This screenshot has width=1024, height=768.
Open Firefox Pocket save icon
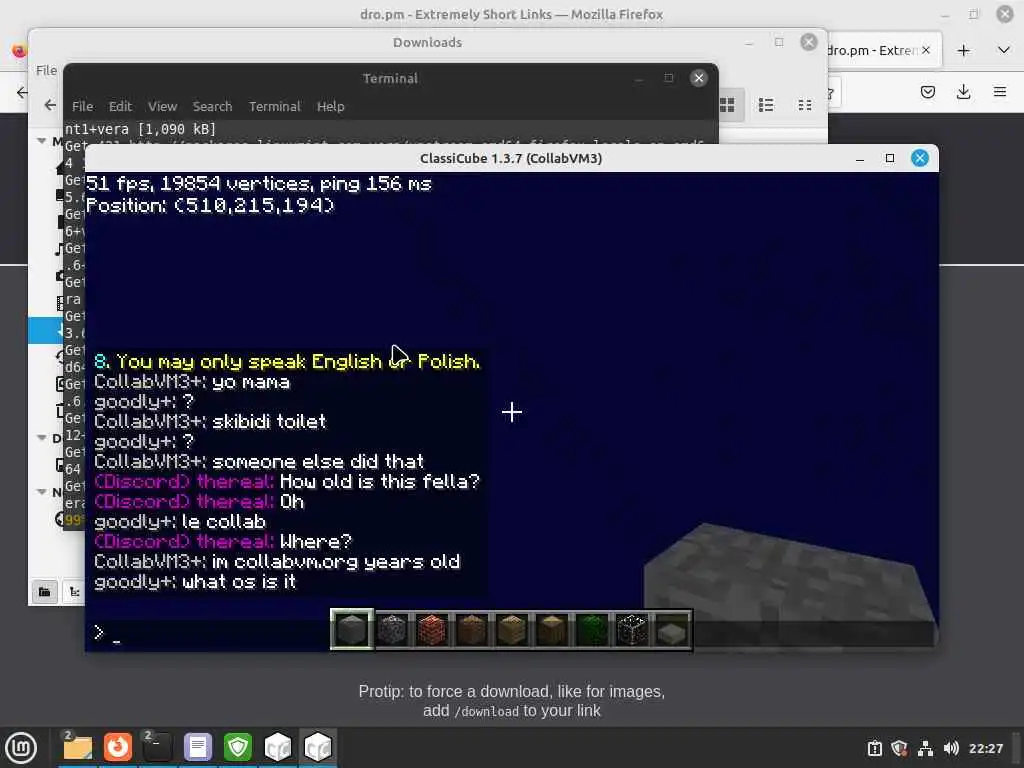927,92
